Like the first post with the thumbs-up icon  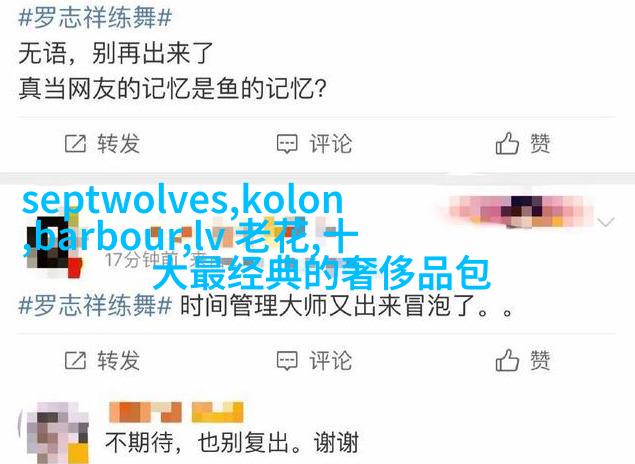pyautogui.click(x=507, y=143)
